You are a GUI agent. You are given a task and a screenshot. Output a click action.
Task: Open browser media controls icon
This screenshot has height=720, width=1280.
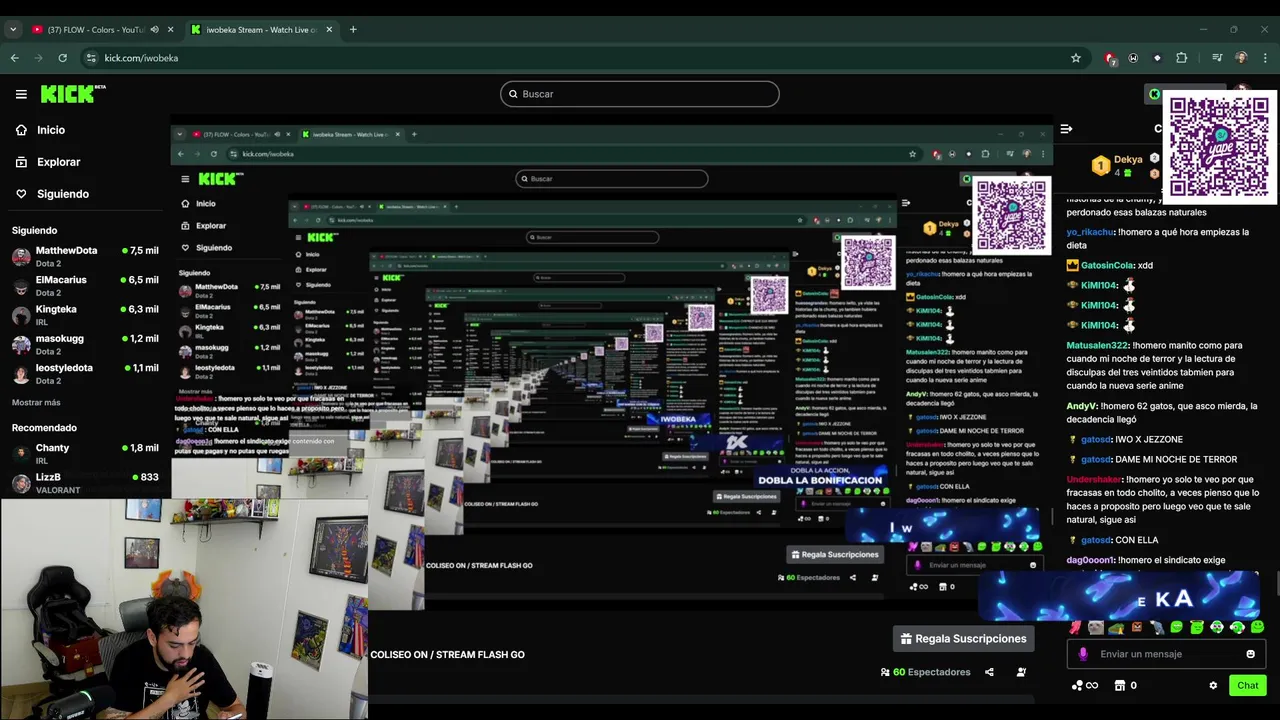coord(1217,58)
